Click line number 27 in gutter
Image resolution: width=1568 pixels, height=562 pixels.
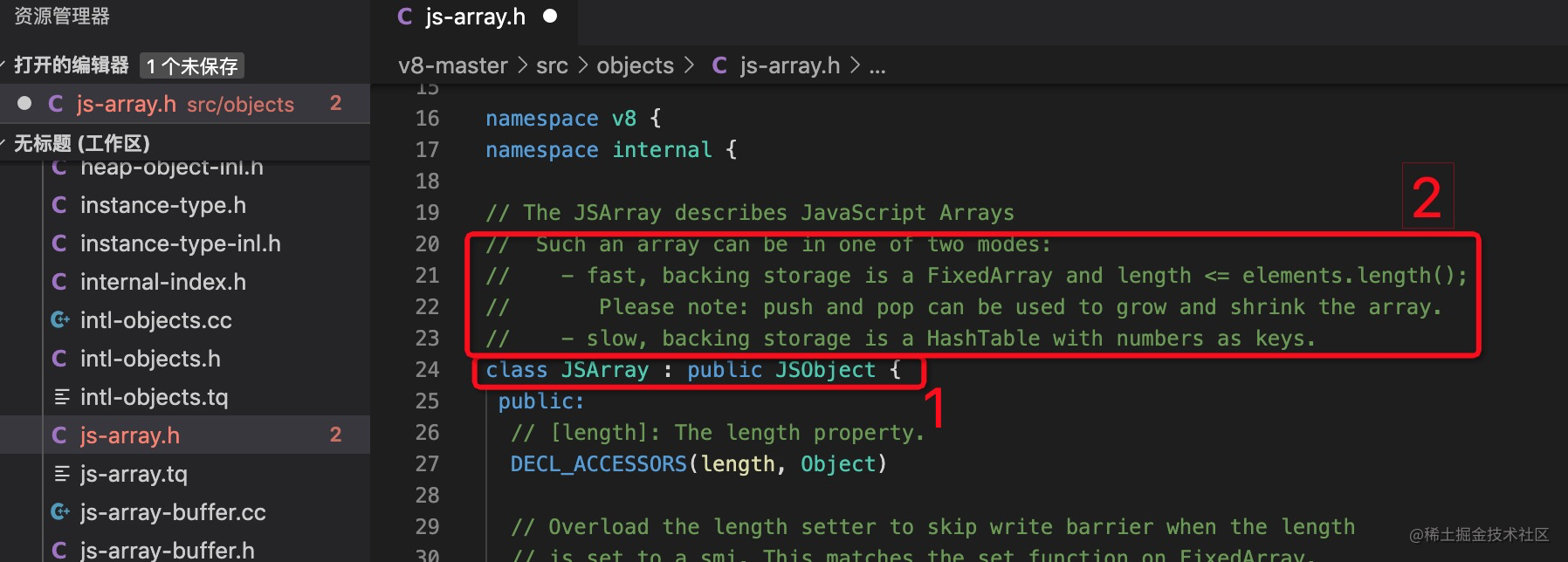click(427, 464)
